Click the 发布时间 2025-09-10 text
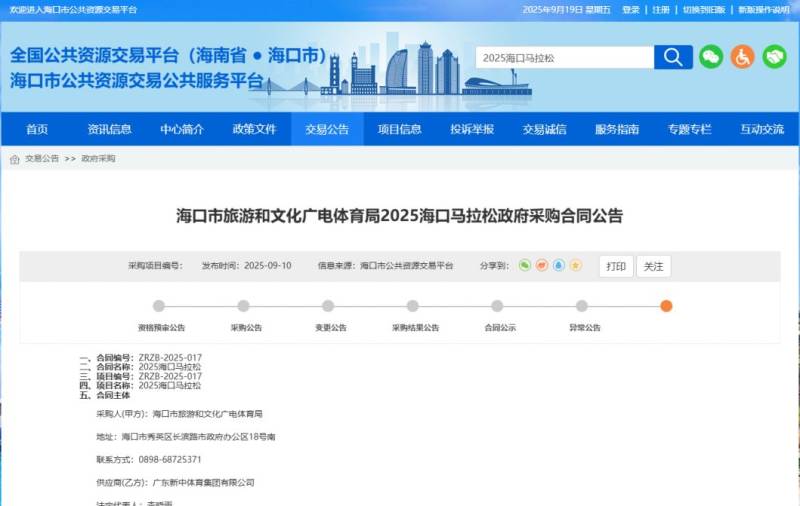Screen dimensions: 800x506 point(246,265)
